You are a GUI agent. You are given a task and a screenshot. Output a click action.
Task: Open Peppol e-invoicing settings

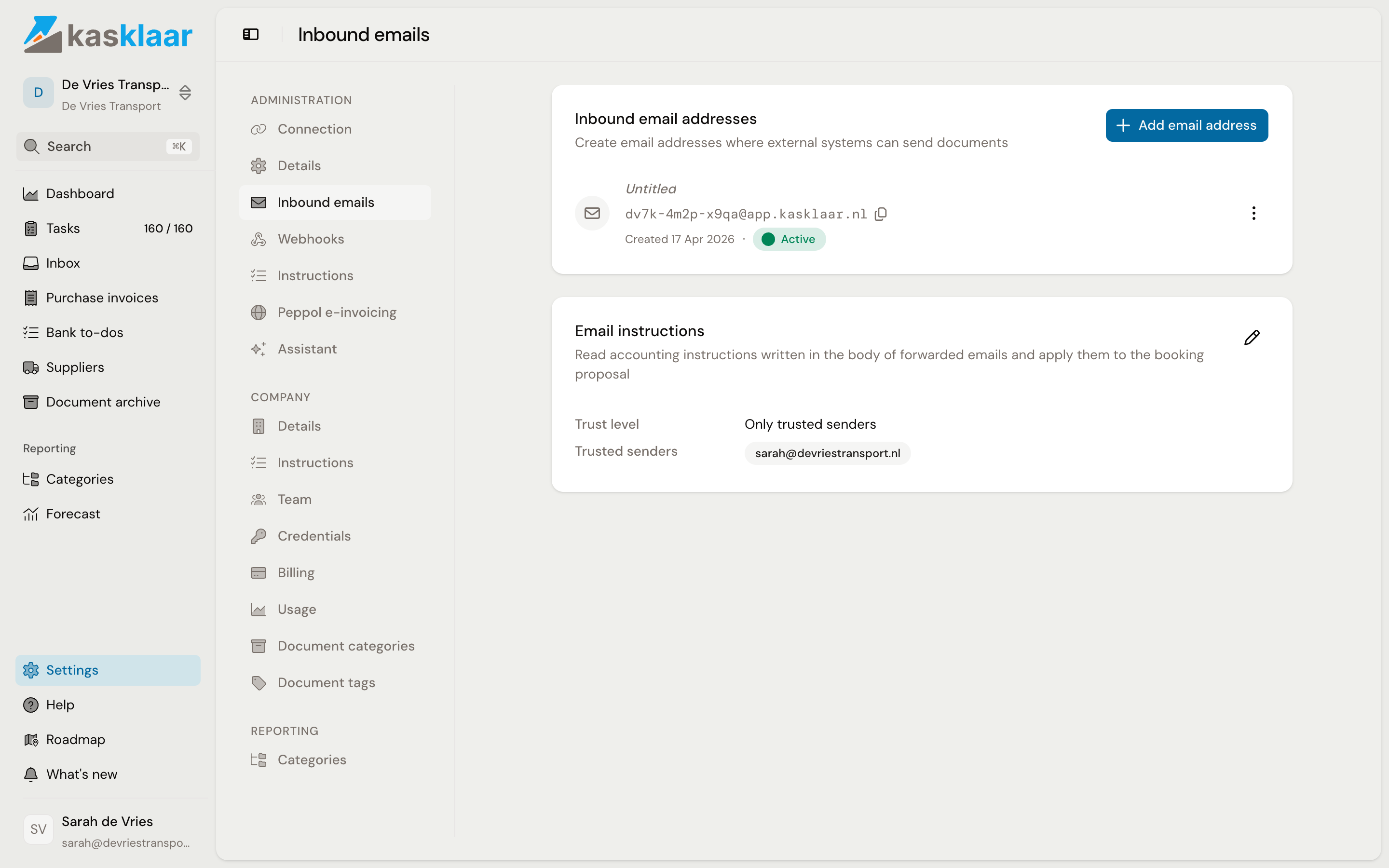pos(335,312)
